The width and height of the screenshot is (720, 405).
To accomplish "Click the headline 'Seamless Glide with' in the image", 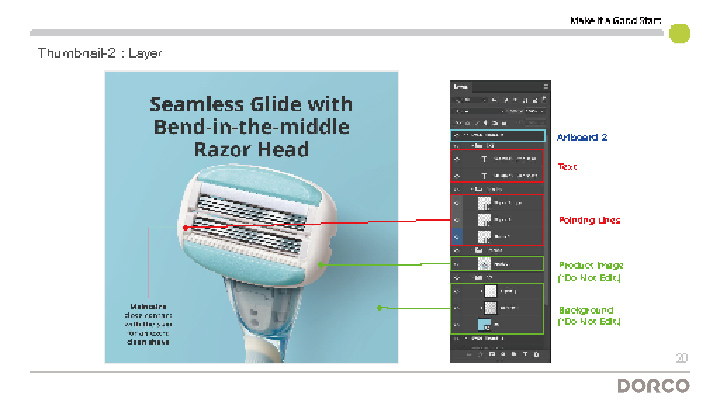I will (x=251, y=104).
